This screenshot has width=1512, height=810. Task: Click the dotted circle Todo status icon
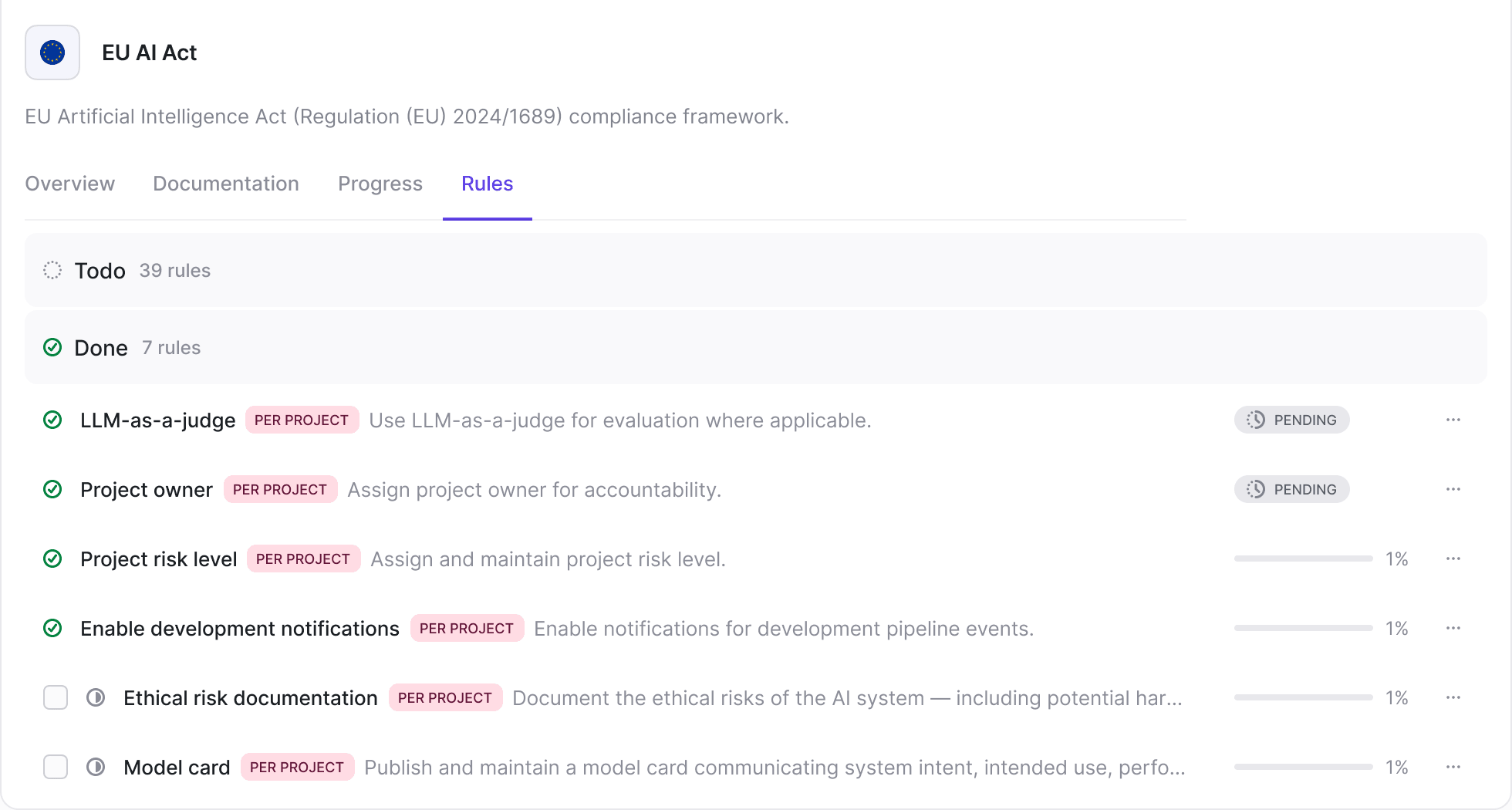52,270
